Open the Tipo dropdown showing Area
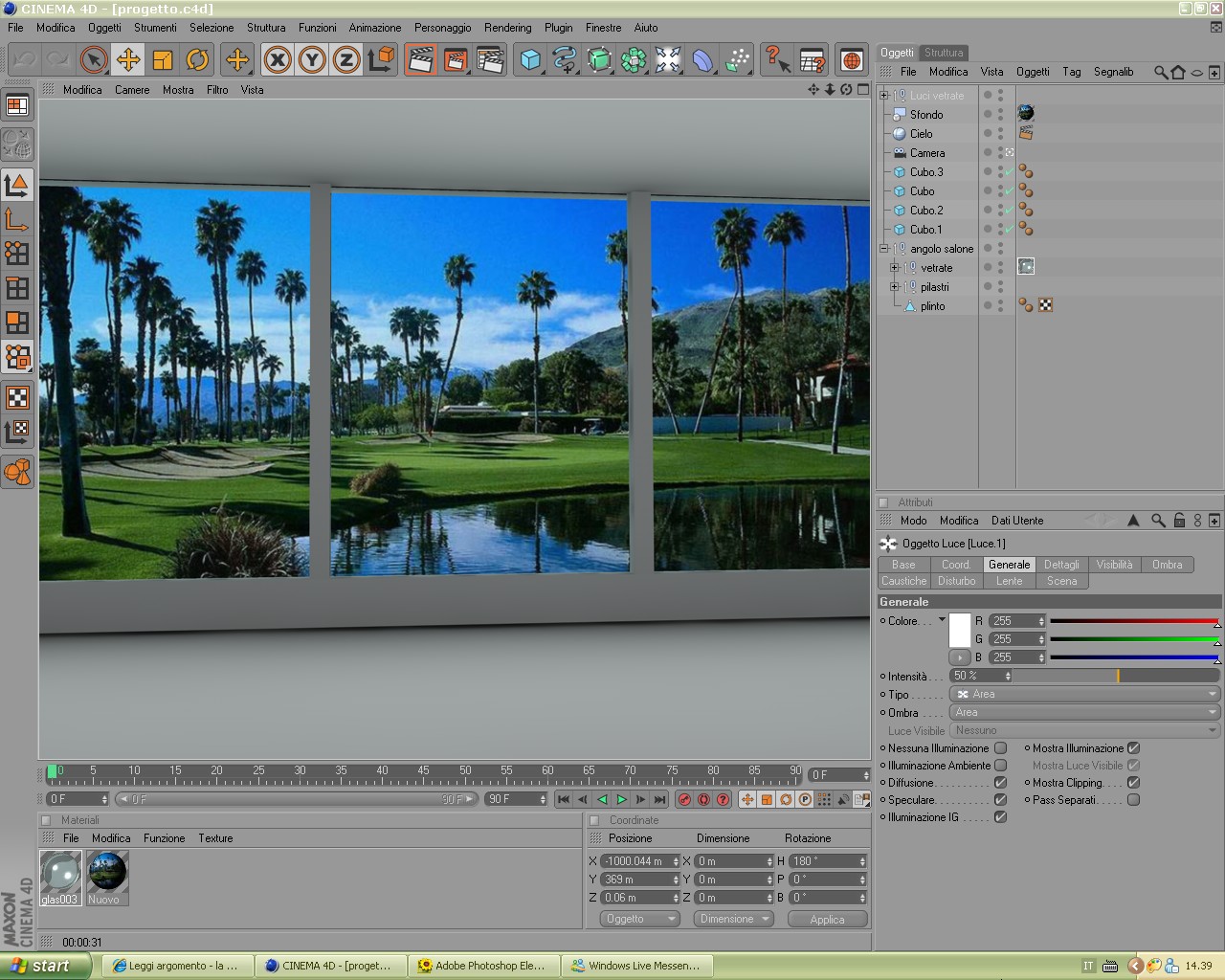The image size is (1225, 980). (1084, 694)
